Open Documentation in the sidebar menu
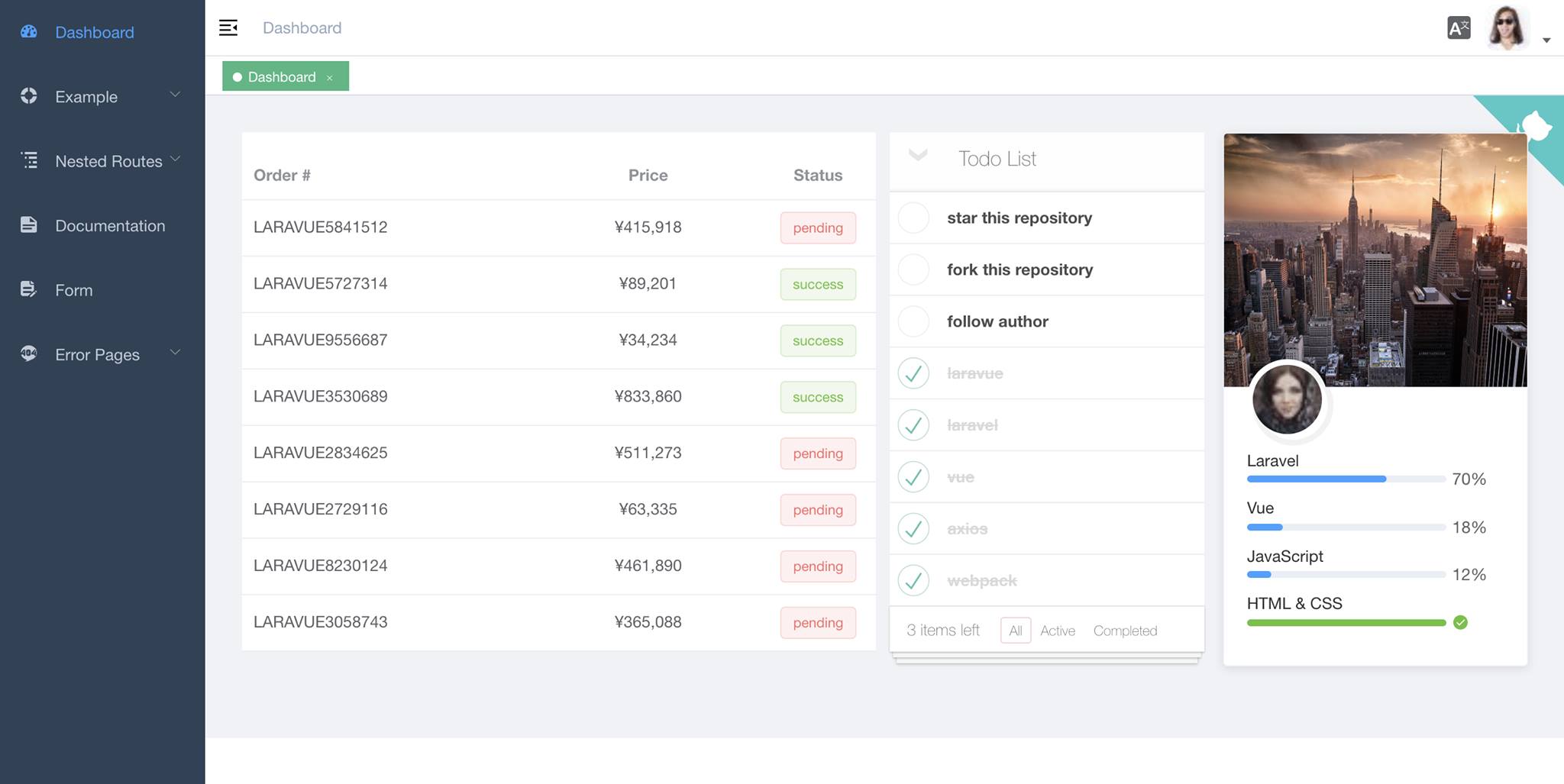The width and height of the screenshot is (1564, 784). coord(102,225)
